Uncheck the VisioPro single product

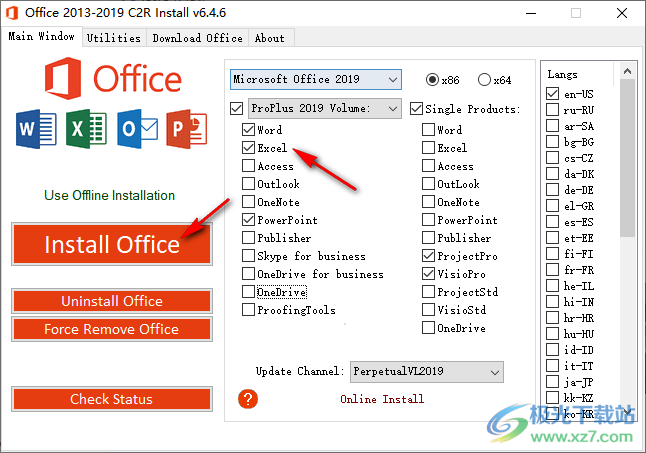(x=428, y=274)
